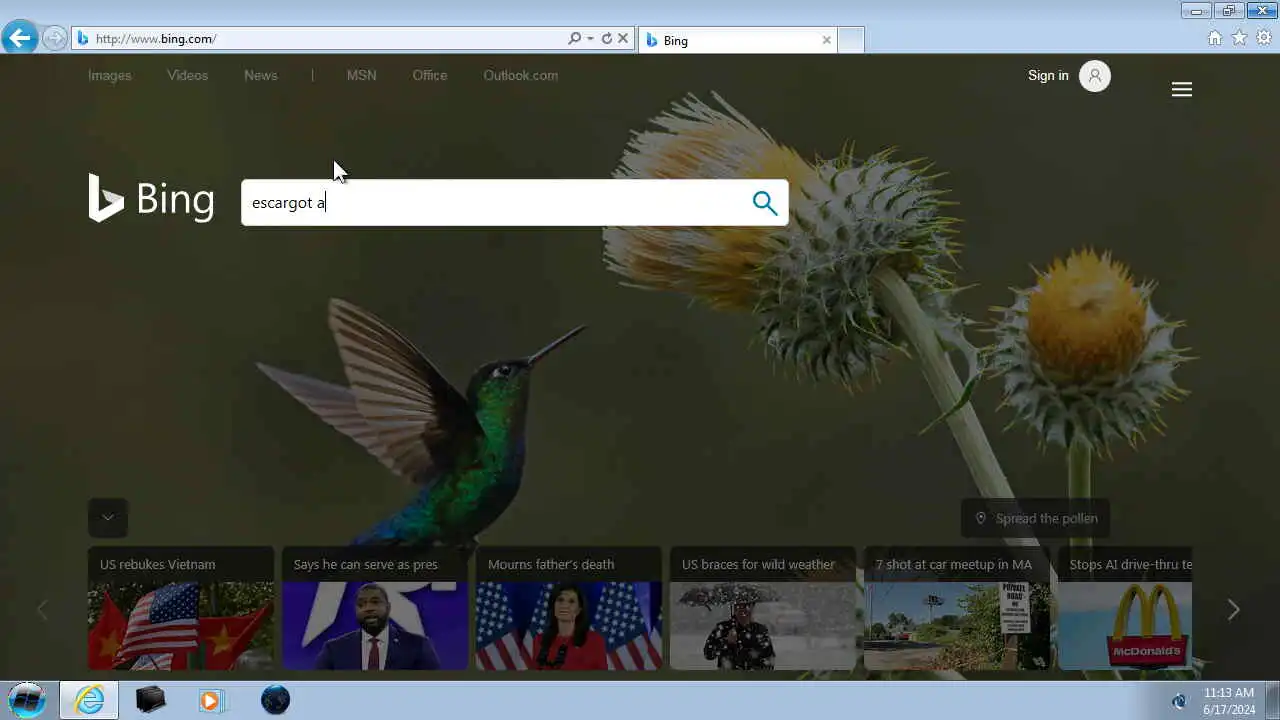
Task: Open the Tools gear icon
Action: point(1264,38)
